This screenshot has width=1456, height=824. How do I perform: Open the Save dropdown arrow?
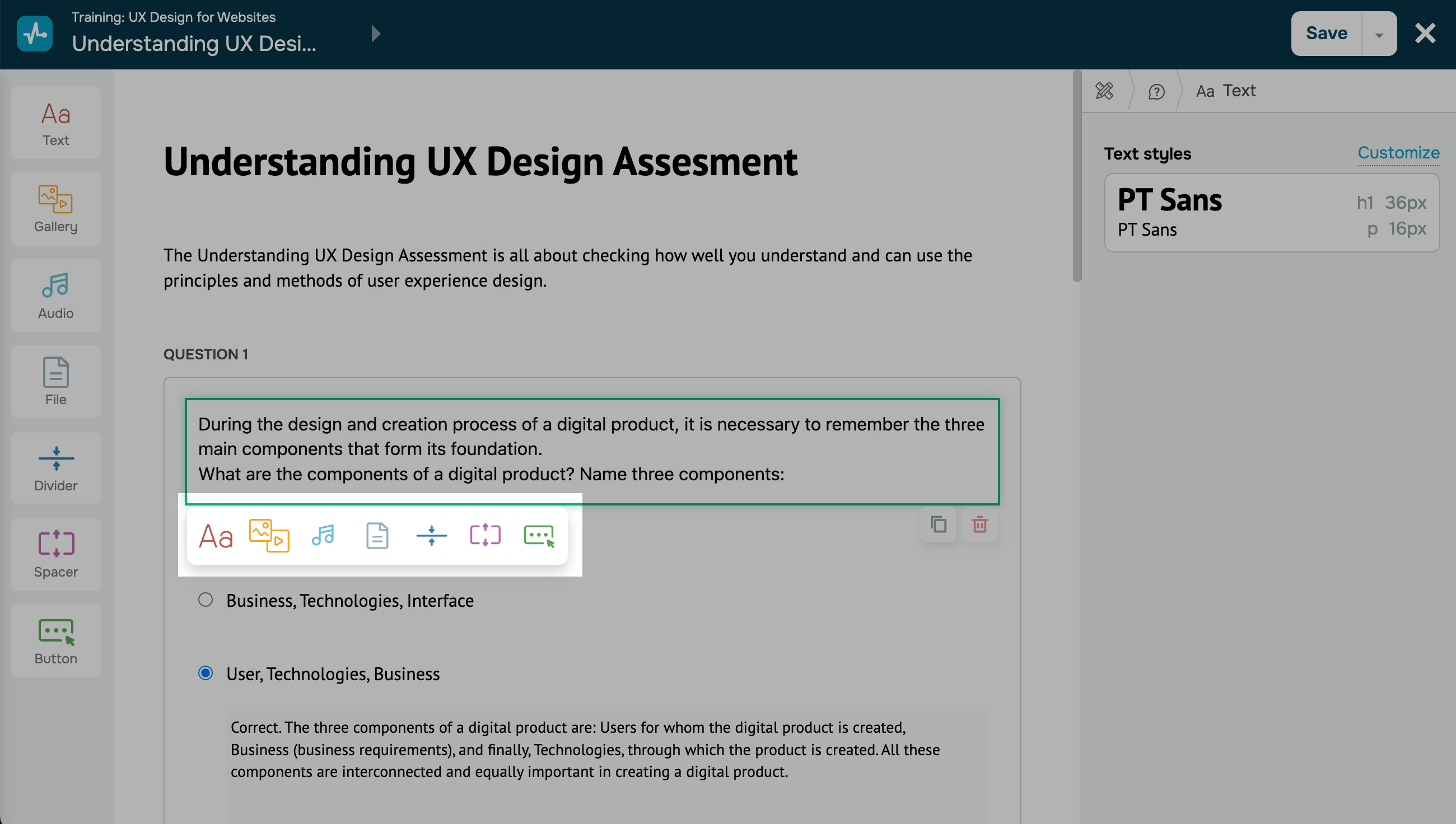(x=1379, y=34)
